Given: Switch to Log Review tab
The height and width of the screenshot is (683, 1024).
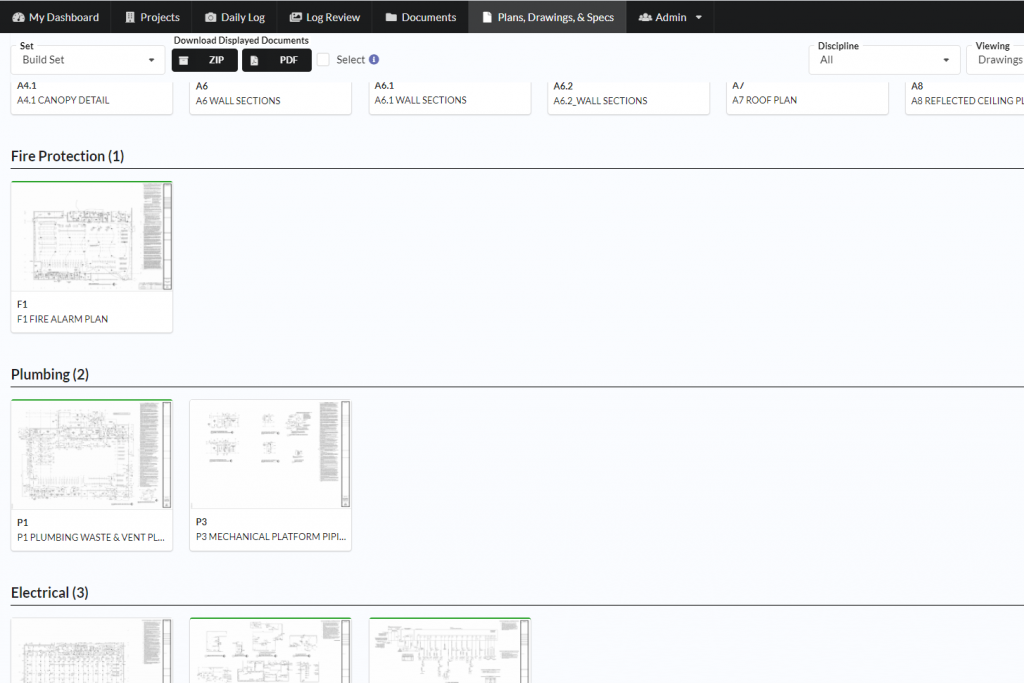Looking at the screenshot, I should (325, 17).
